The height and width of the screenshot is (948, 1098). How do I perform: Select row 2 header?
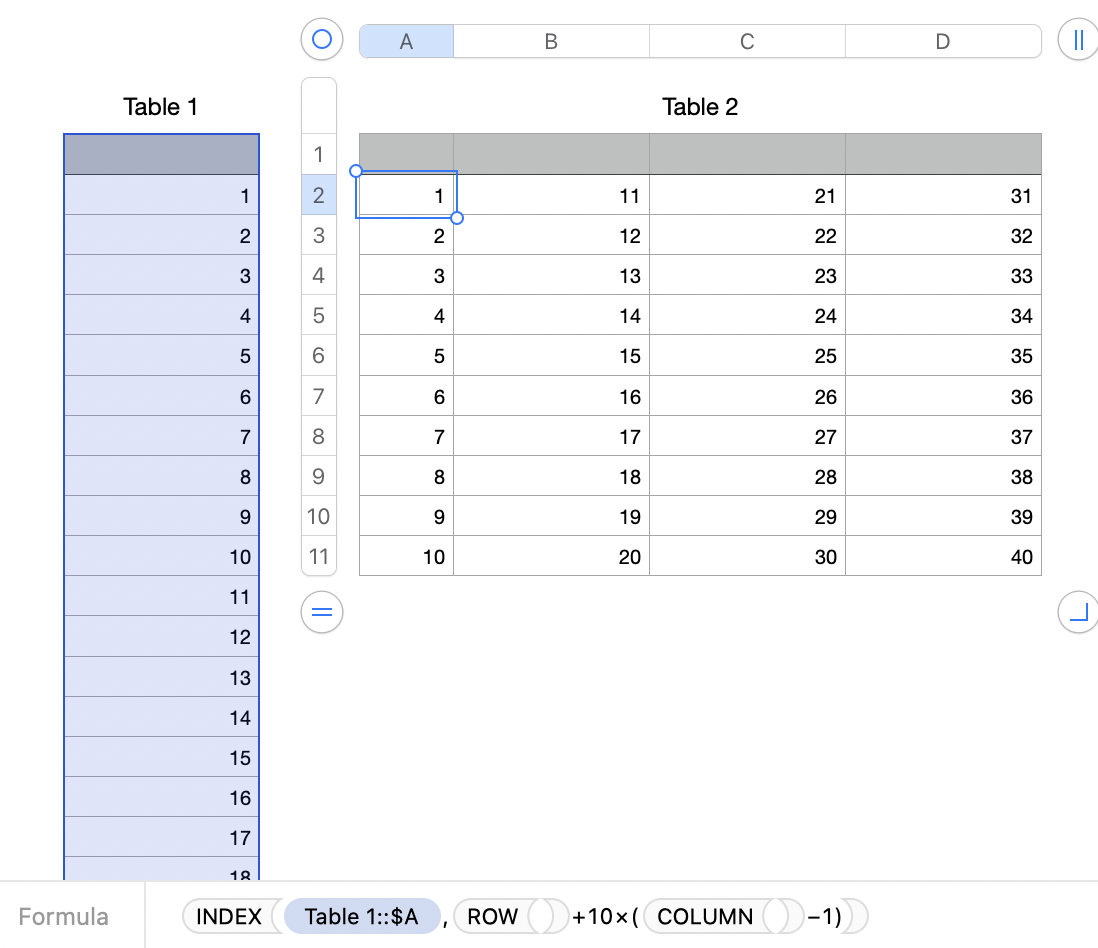(x=319, y=195)
